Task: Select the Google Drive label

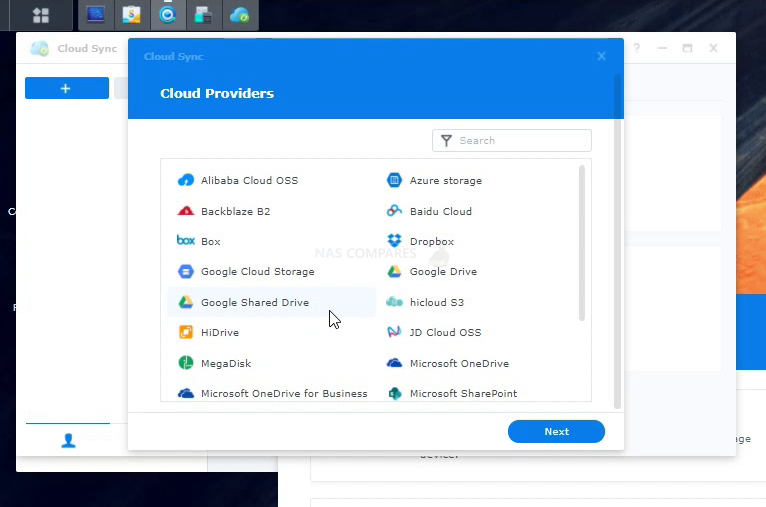Action: pyautogui.click(x=443, y=272)
